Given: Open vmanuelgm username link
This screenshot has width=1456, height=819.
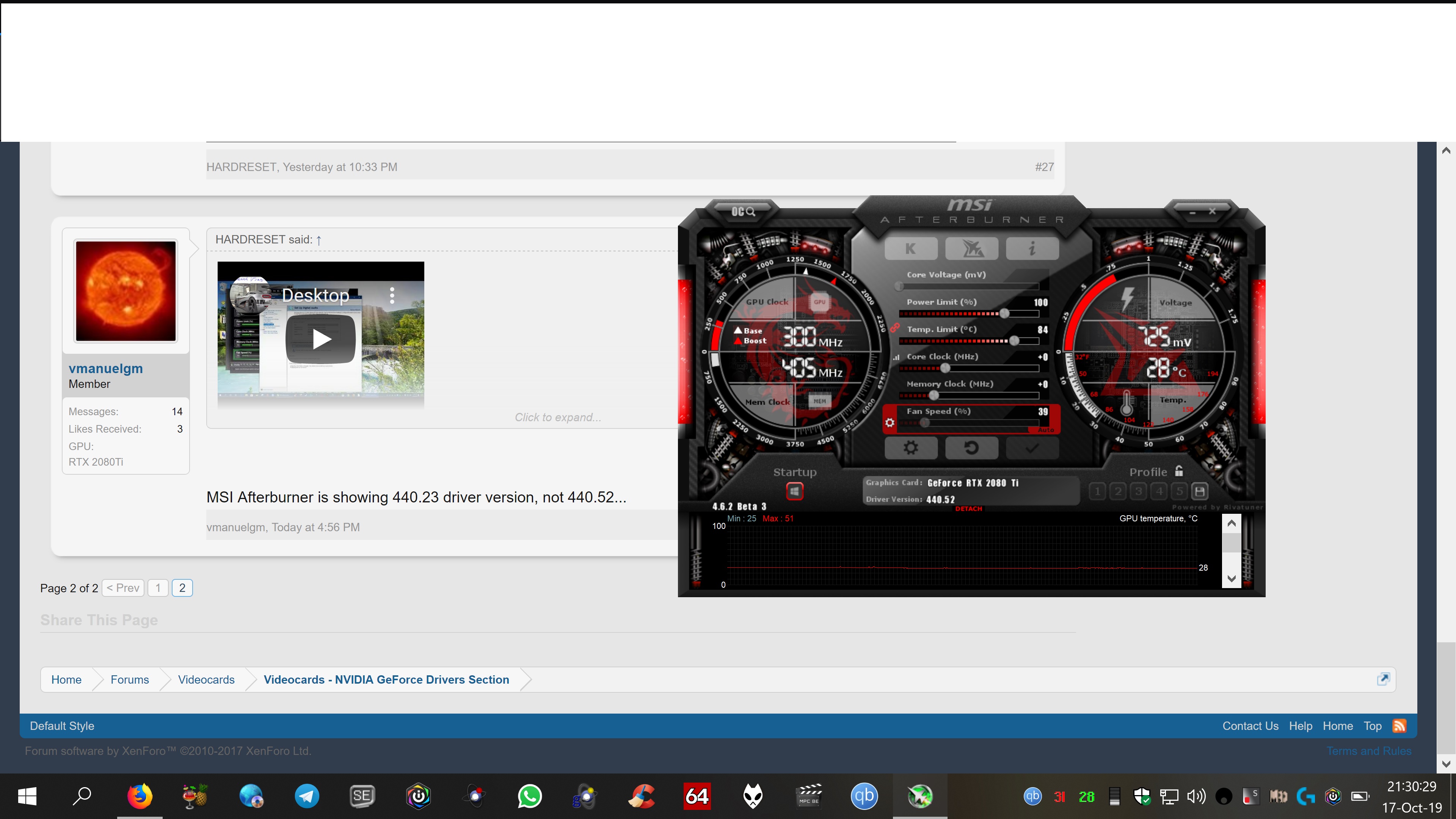Looking at the screenshot, I should click(x=106, y=369).
